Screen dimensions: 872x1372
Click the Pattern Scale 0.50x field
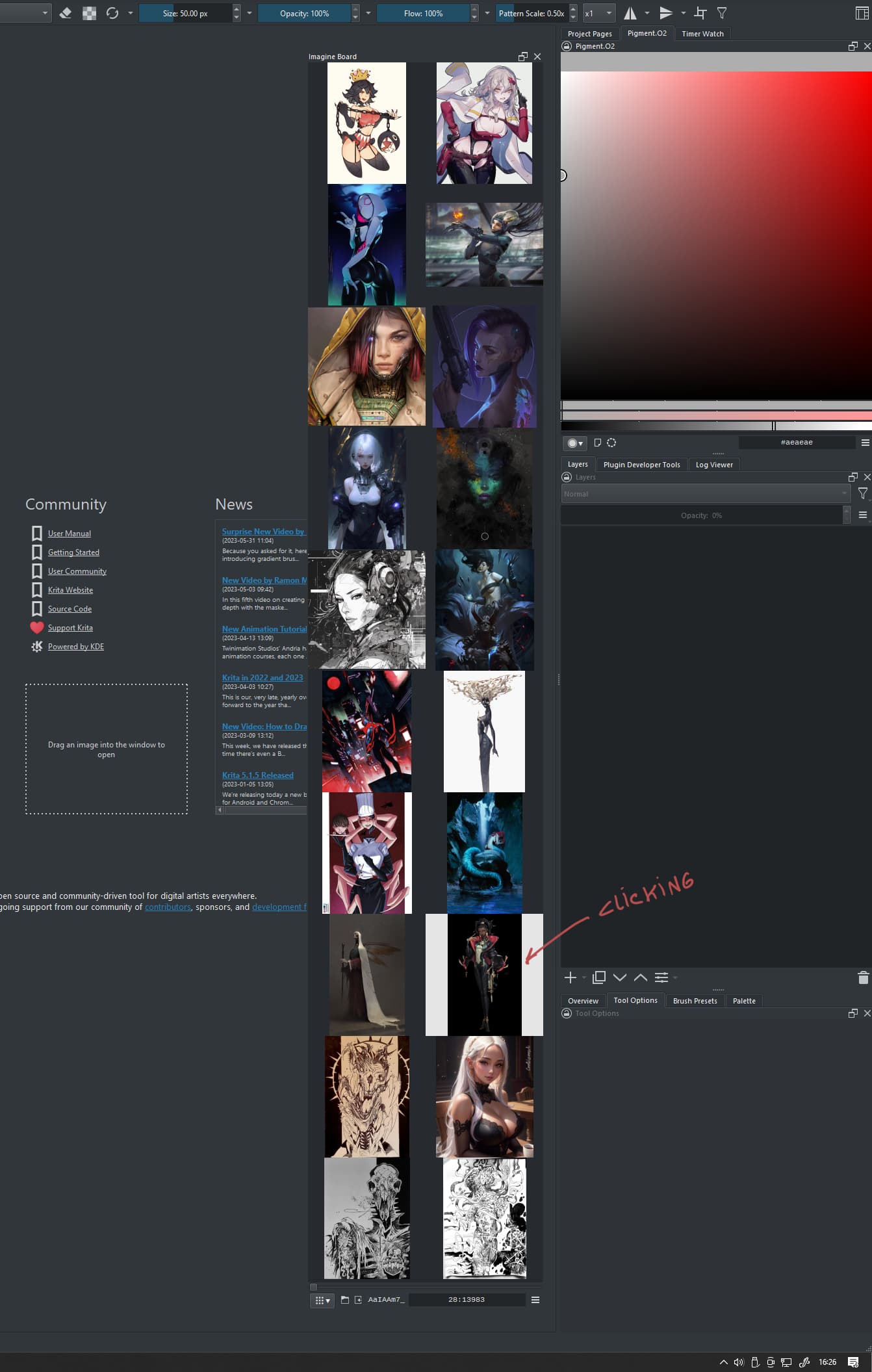[x=532, y=13]
